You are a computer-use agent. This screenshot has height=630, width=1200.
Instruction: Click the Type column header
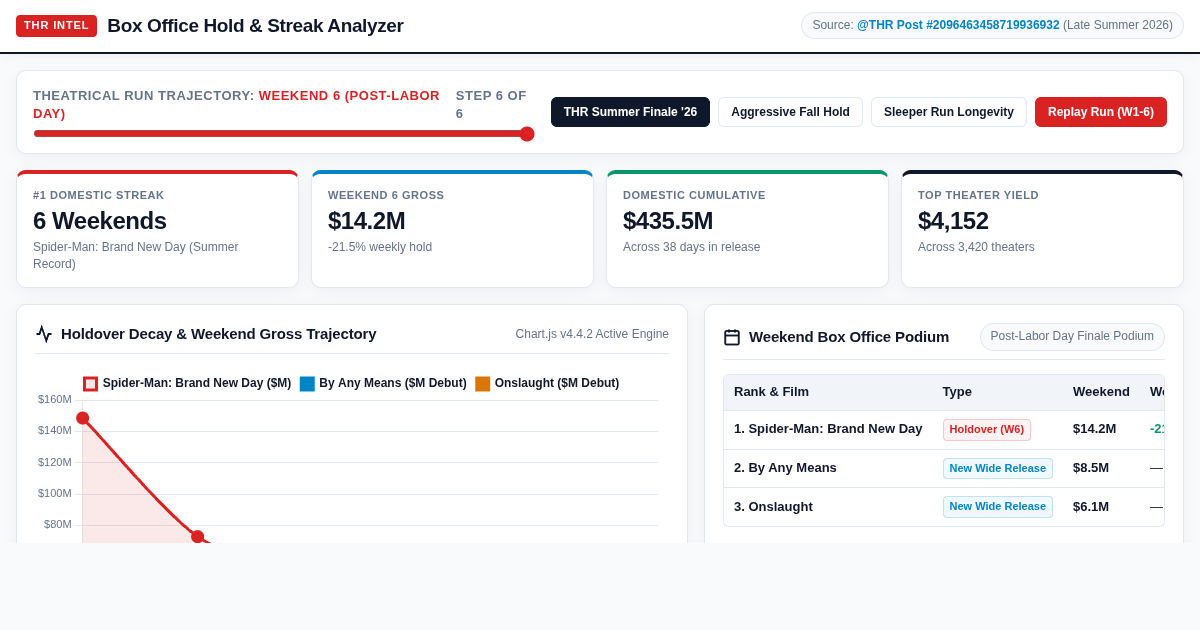click(957, 392)
